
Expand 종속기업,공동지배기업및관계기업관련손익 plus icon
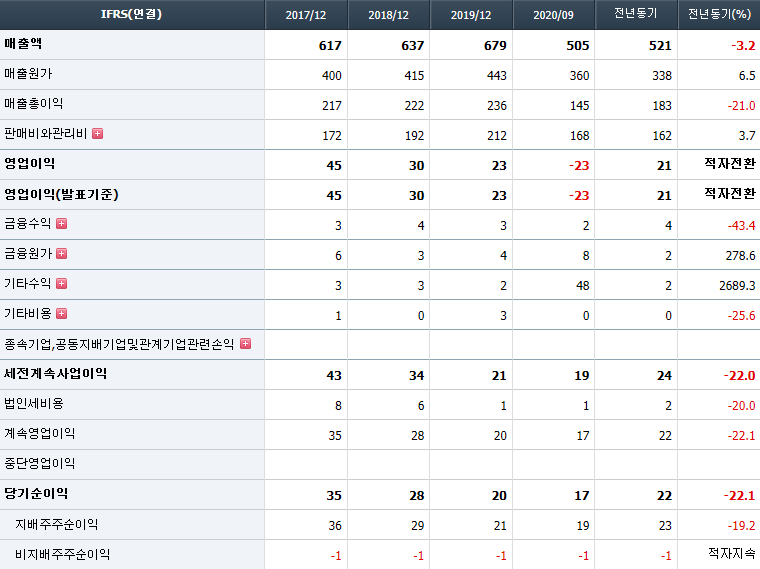246,344
